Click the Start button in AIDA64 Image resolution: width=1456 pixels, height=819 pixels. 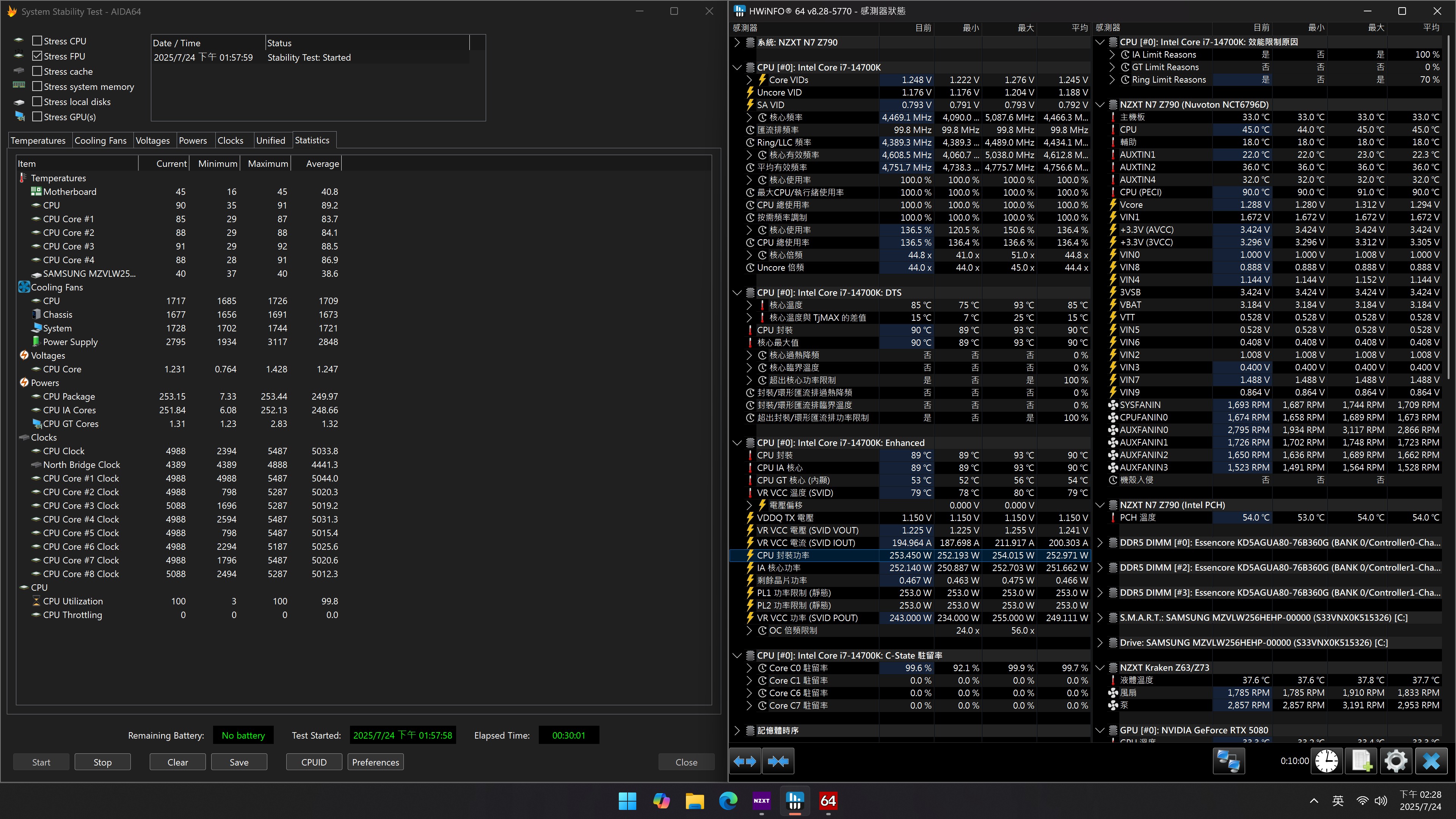(41, 762)
